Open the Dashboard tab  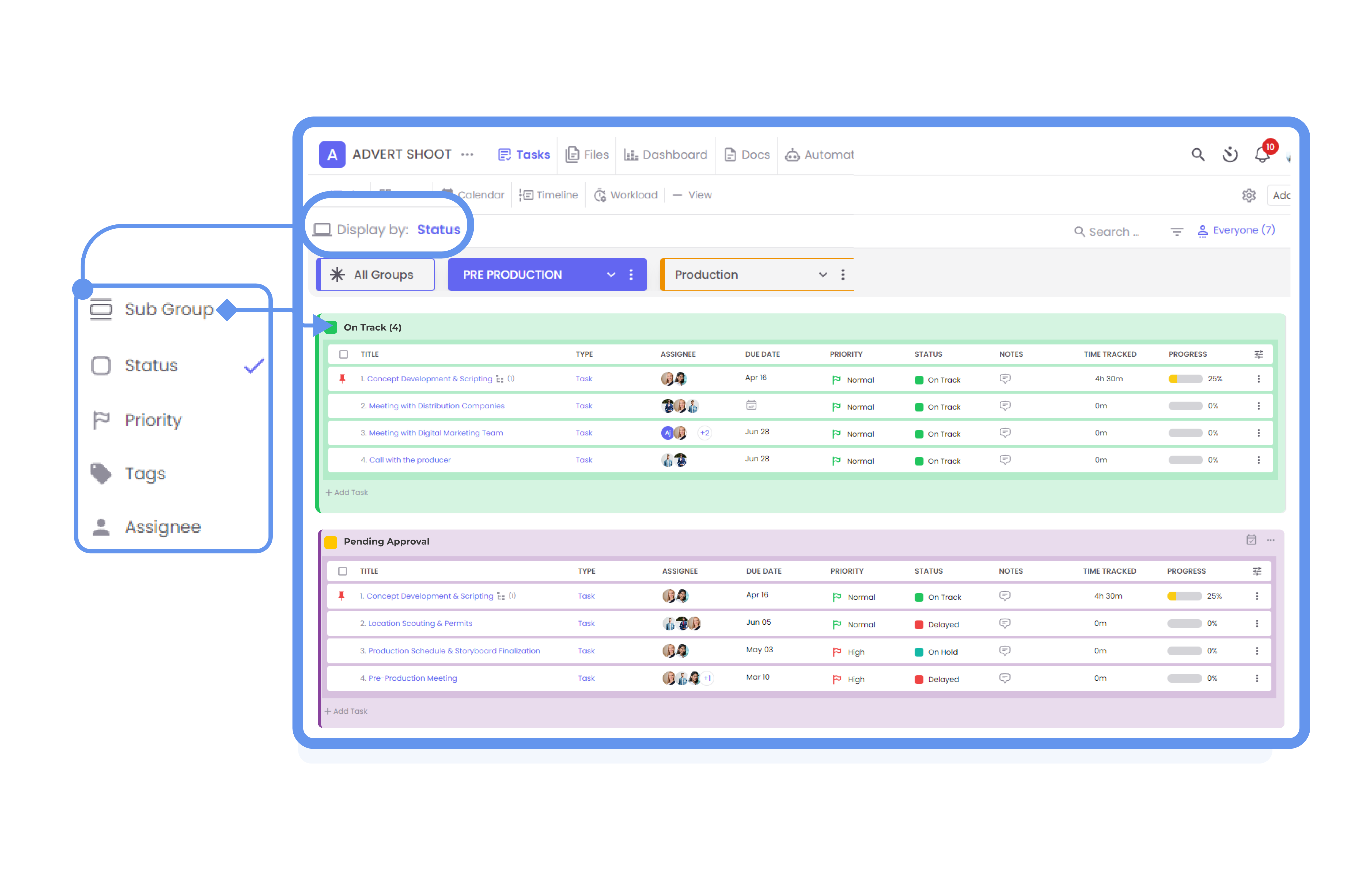coord(665,154)
